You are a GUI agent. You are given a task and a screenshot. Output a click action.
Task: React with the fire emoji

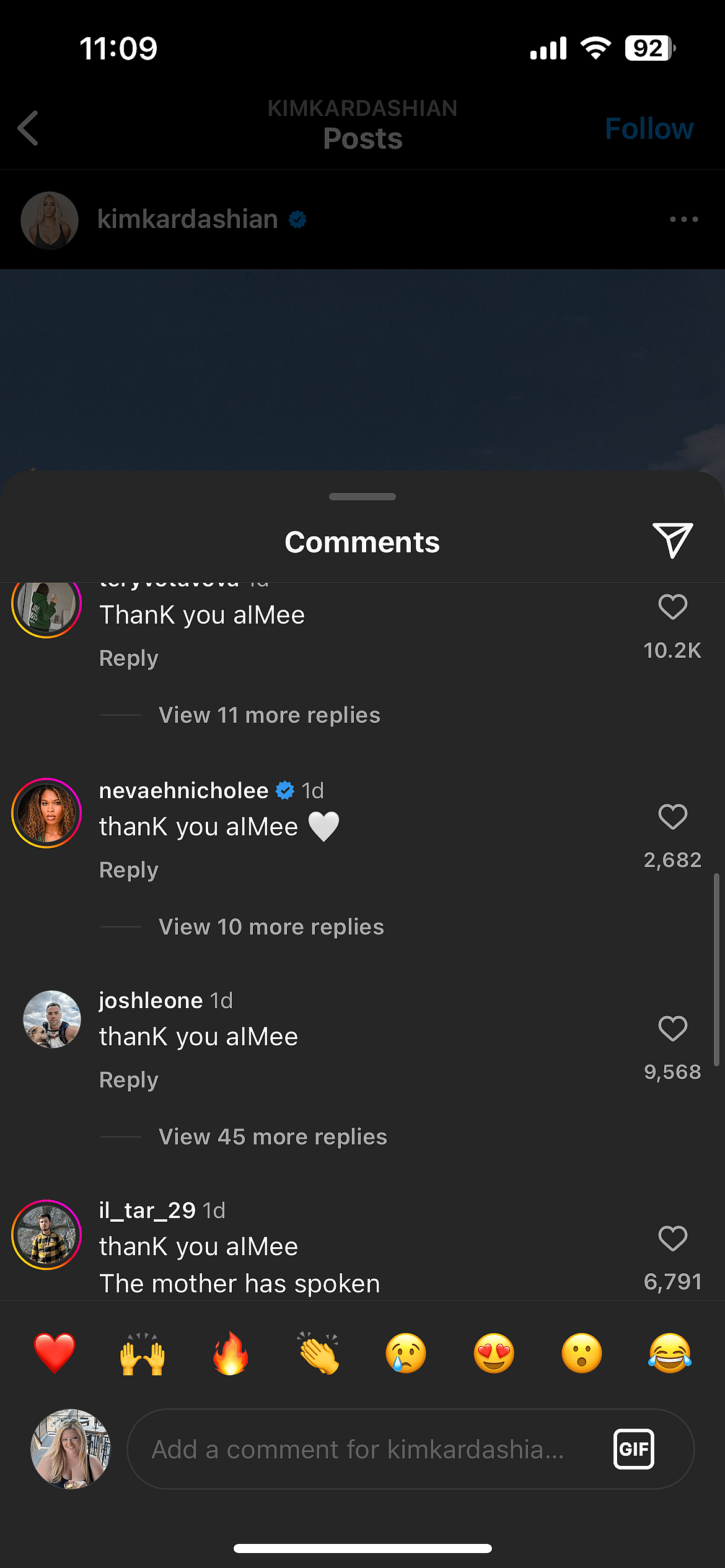pyautogui.click(x=230, y=1354)
